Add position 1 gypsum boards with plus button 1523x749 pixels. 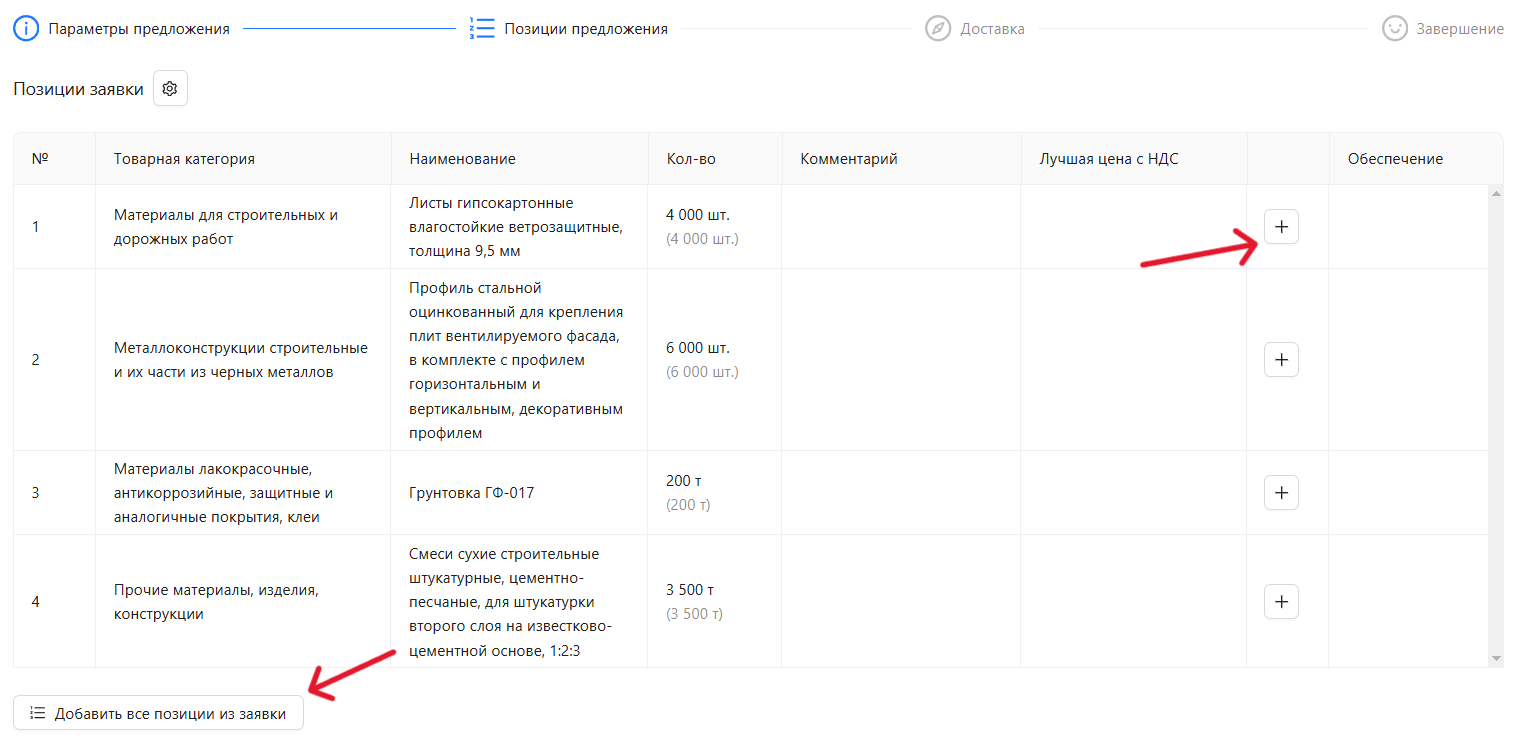click(1281, 227)
